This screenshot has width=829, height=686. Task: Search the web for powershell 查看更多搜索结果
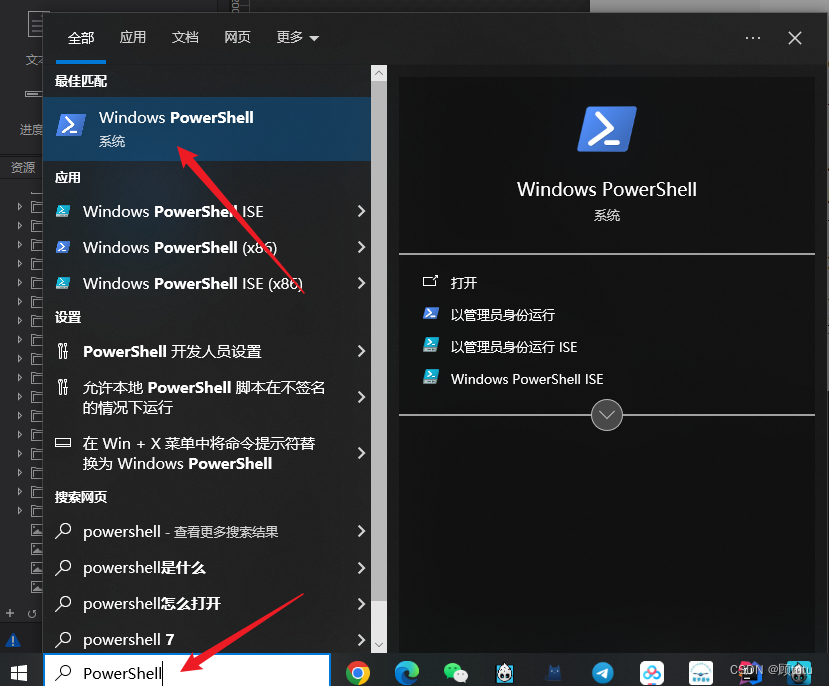coord(207,531)
